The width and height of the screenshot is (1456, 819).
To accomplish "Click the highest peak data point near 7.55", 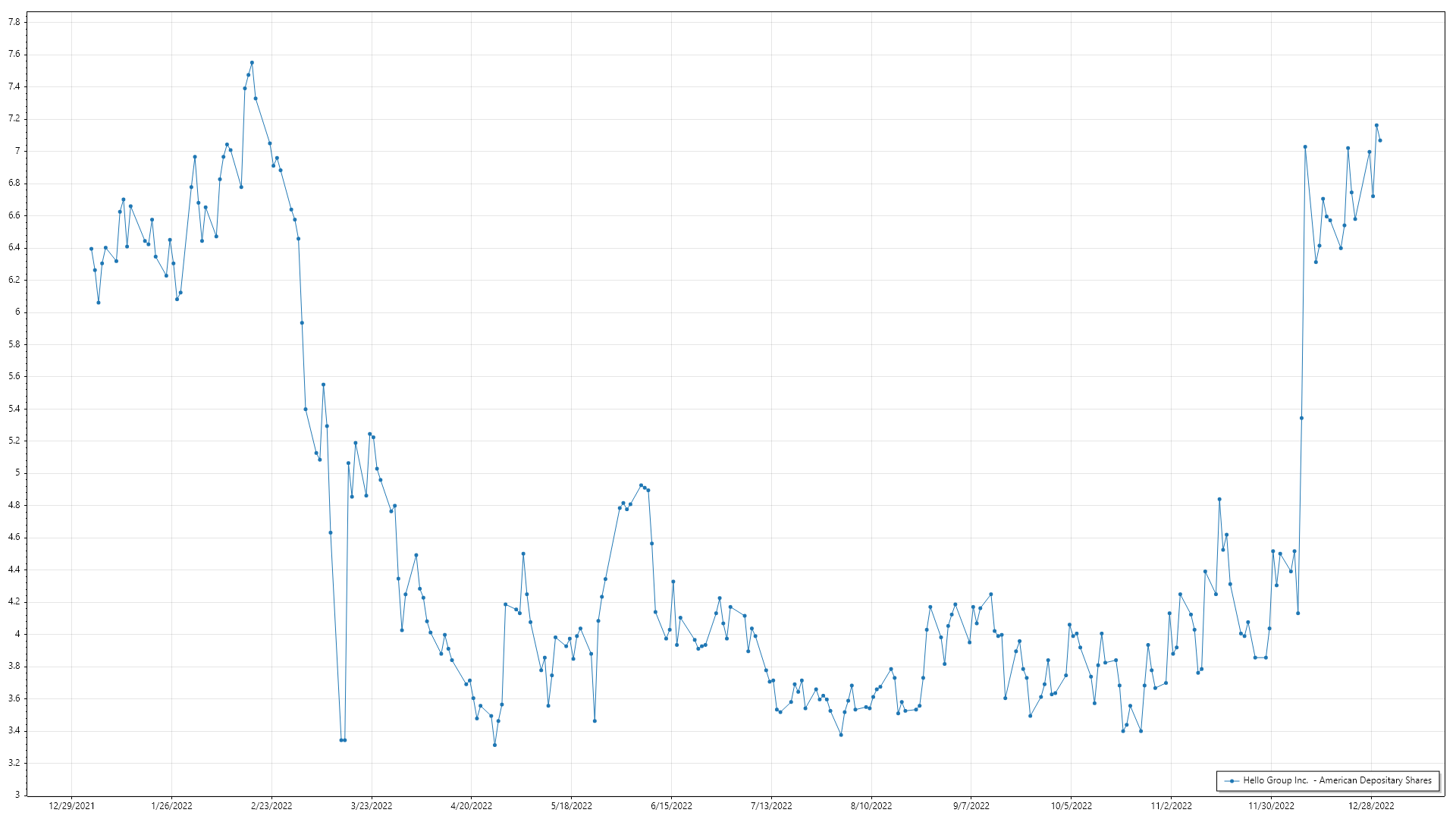I will click(x=252, y=63).
